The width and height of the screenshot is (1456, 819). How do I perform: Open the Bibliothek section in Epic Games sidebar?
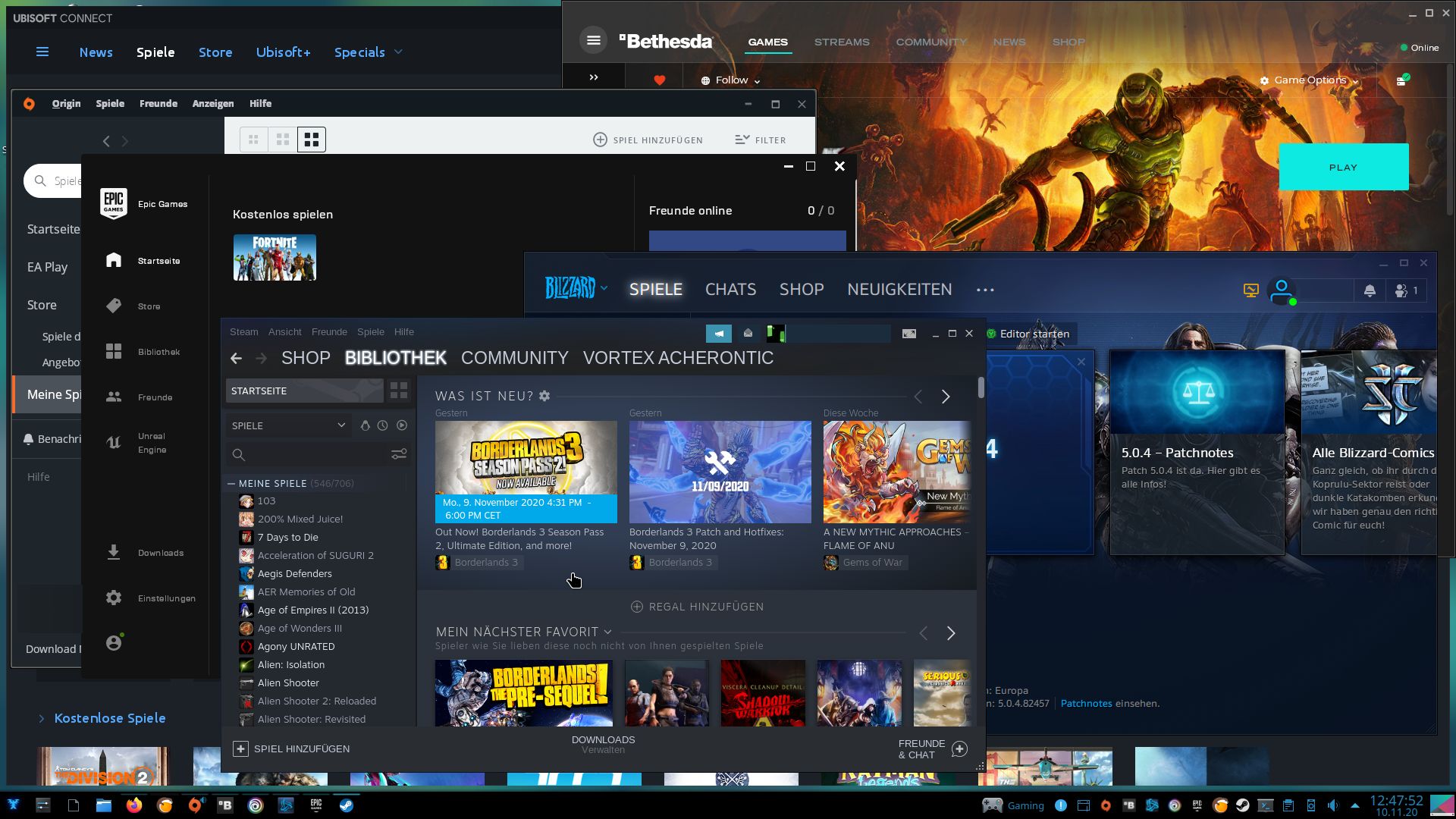click(159, 351)
